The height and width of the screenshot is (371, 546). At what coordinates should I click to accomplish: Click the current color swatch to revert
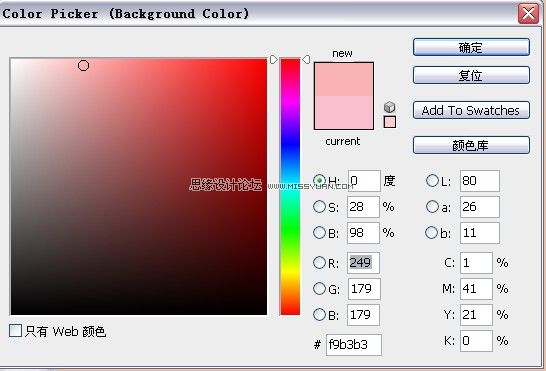pos(344,113)
